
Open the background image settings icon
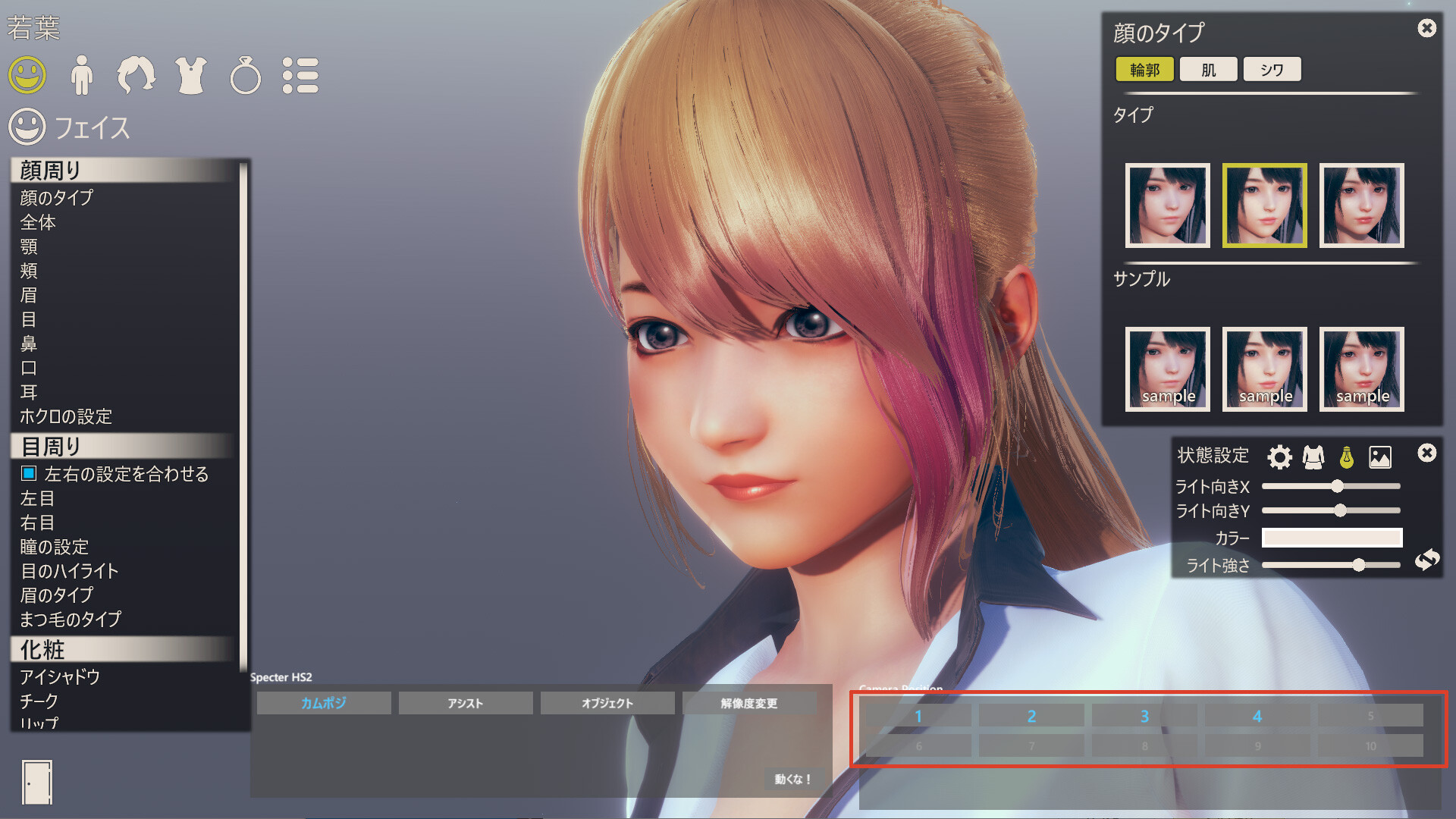coord(1380,457)
